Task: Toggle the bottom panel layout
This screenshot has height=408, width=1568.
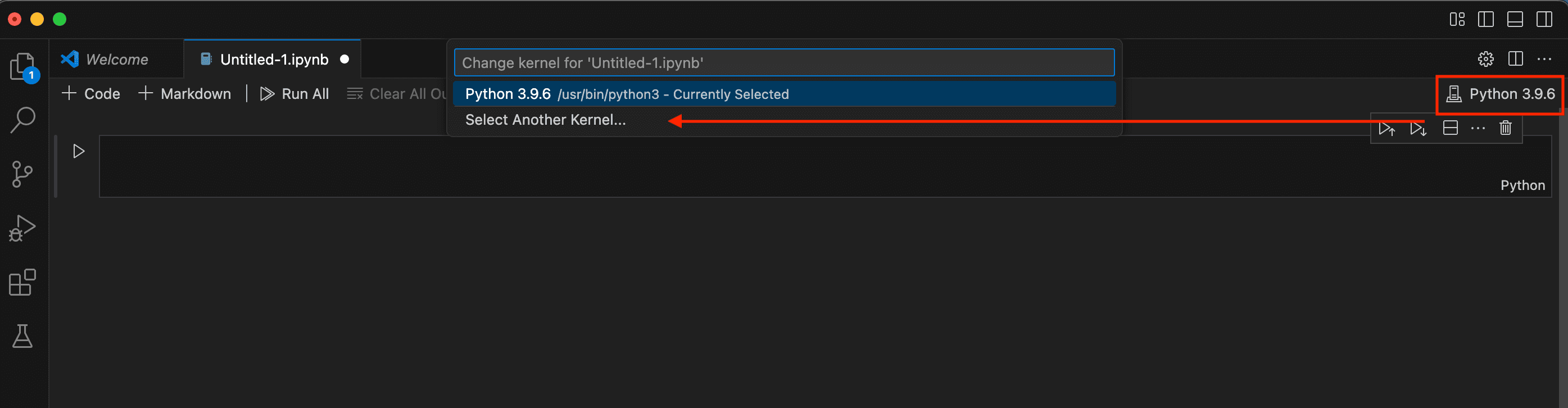Action: (x=1515, y=20)
